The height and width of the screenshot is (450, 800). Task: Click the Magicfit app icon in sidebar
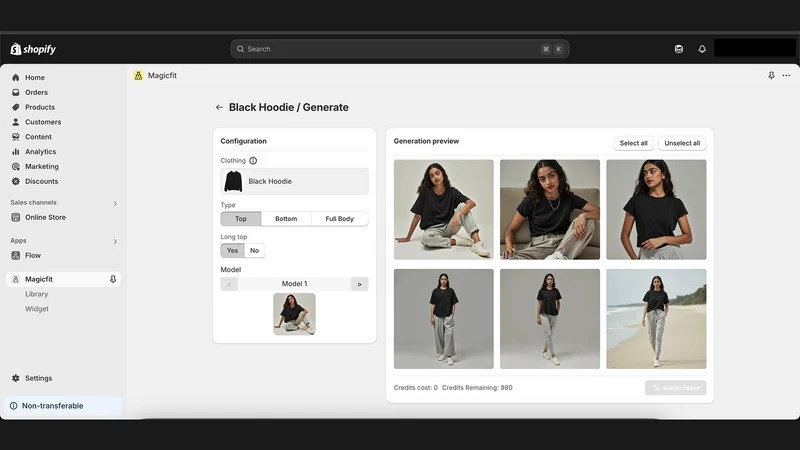pos(16,279)
